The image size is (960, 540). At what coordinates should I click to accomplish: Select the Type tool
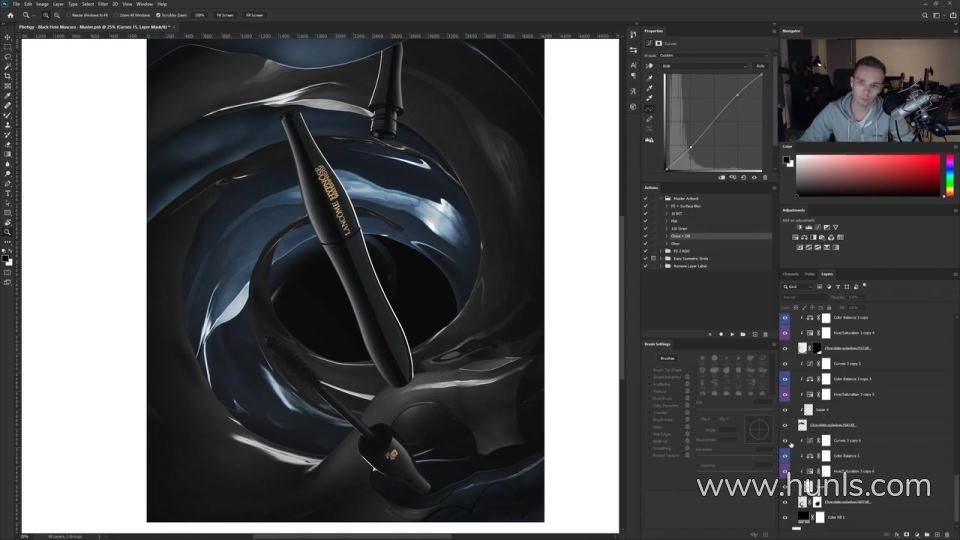tap(7, 193)
